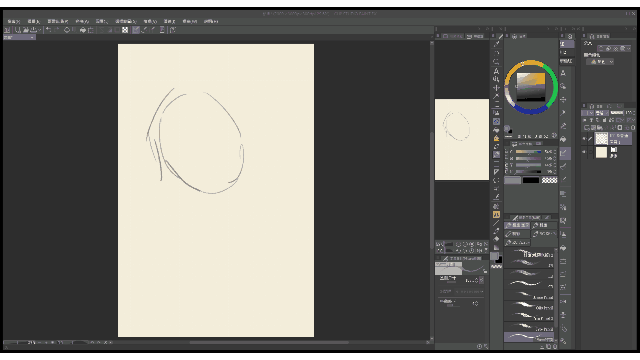Expand the arrow next to Save icon
Image resolution: width=640 pixels, height=360 pixels.
(39, 30)
